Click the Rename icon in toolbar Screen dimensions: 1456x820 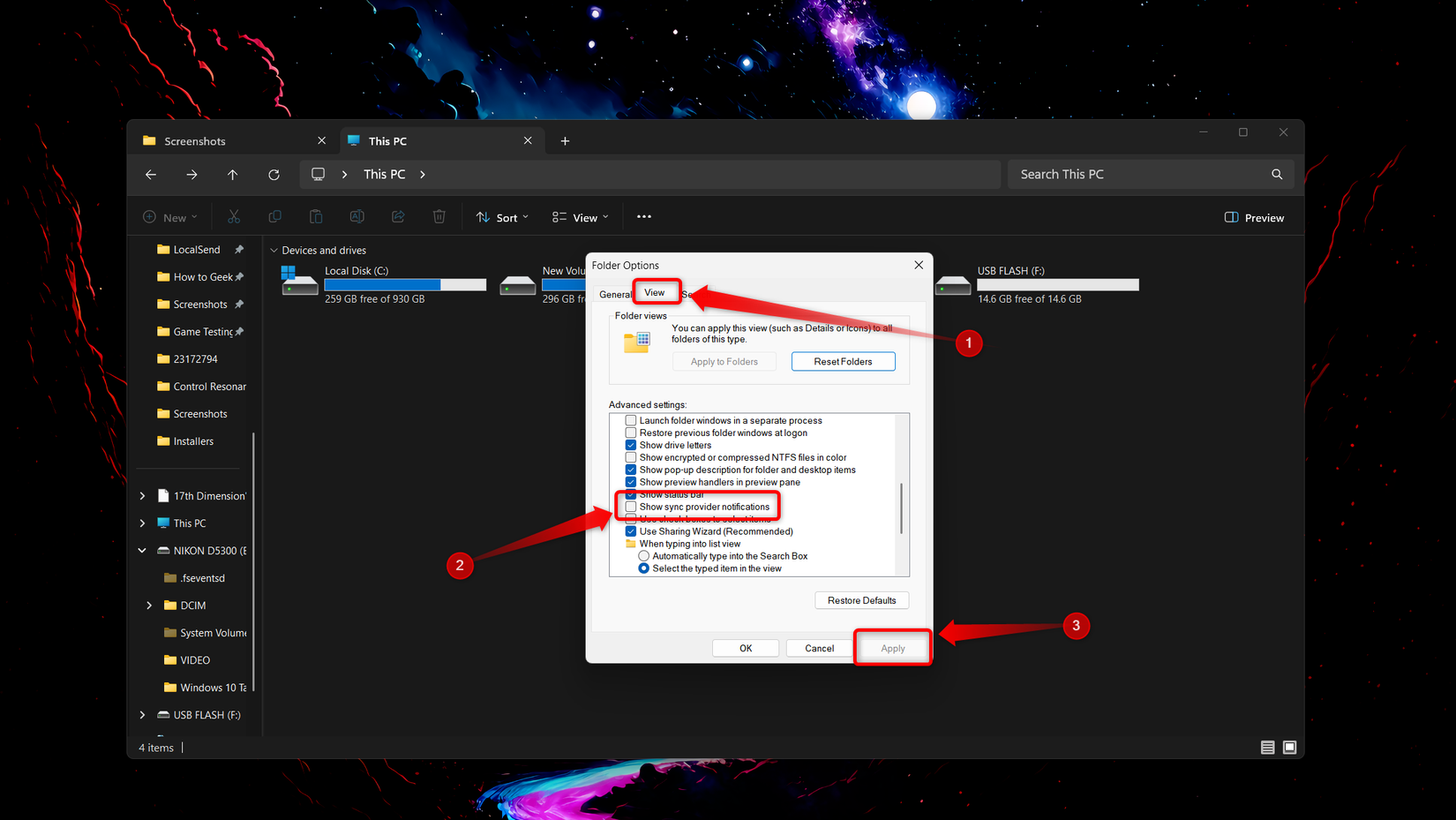pyautogui.click(x=356, y=217)
